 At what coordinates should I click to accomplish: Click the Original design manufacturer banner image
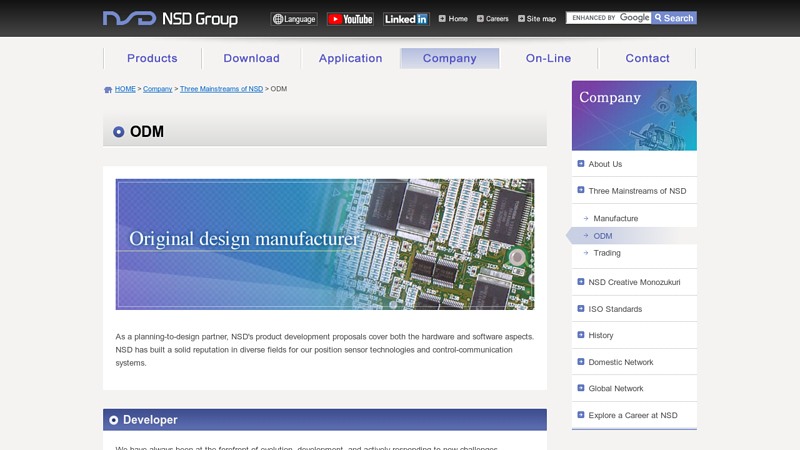(x=325, y=244)
